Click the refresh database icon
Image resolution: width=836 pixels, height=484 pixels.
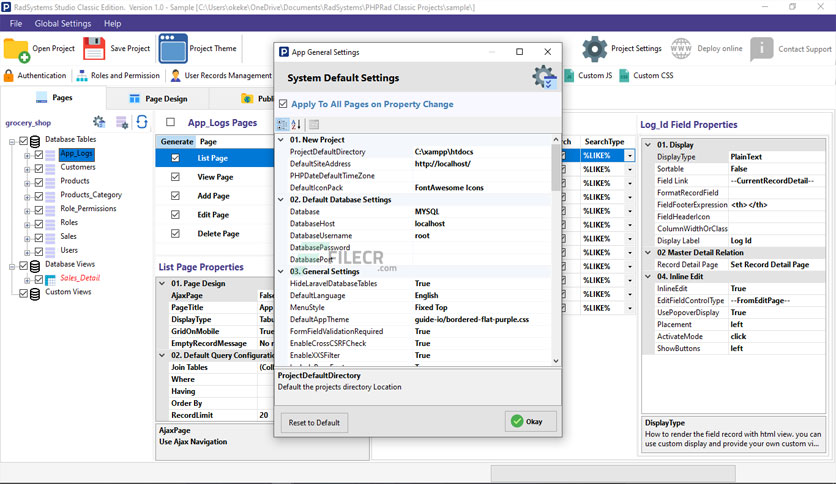coord(142,122)
